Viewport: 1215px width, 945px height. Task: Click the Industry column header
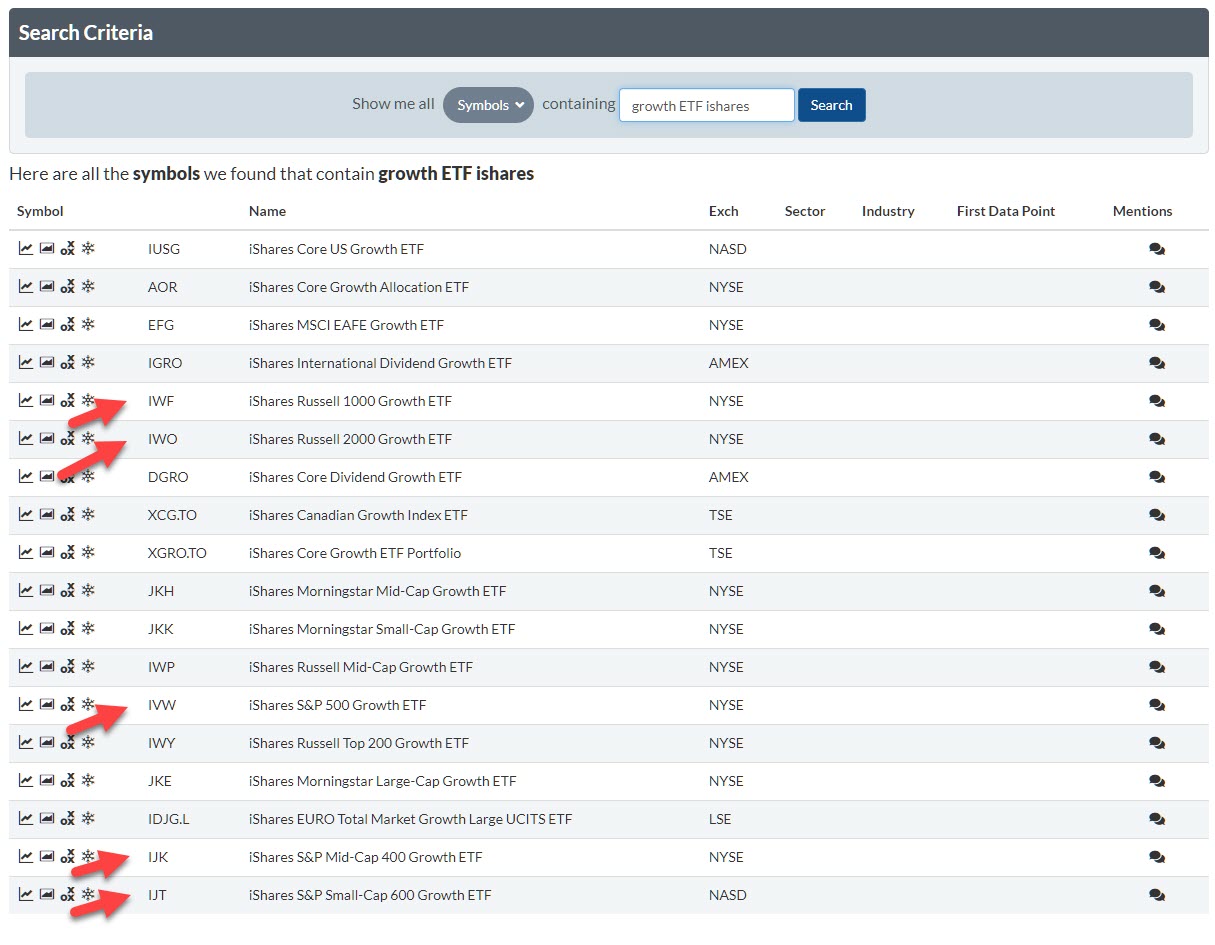(888, 211)
